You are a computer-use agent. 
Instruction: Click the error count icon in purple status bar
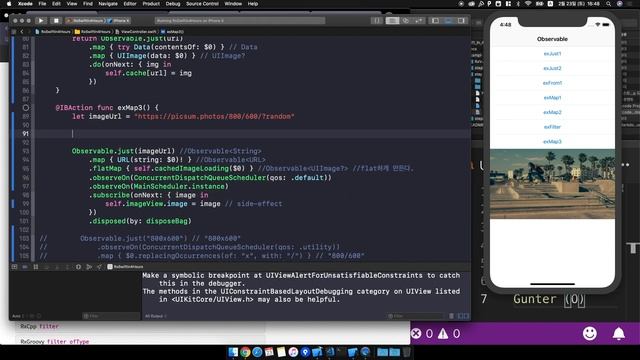click(416, 333)
